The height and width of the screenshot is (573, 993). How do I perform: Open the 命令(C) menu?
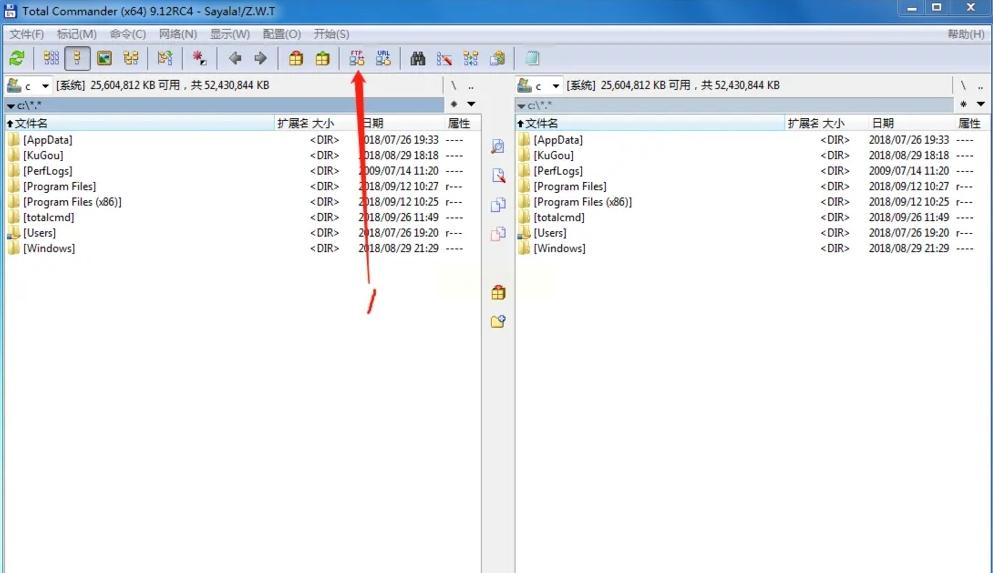tap(128, 34)
